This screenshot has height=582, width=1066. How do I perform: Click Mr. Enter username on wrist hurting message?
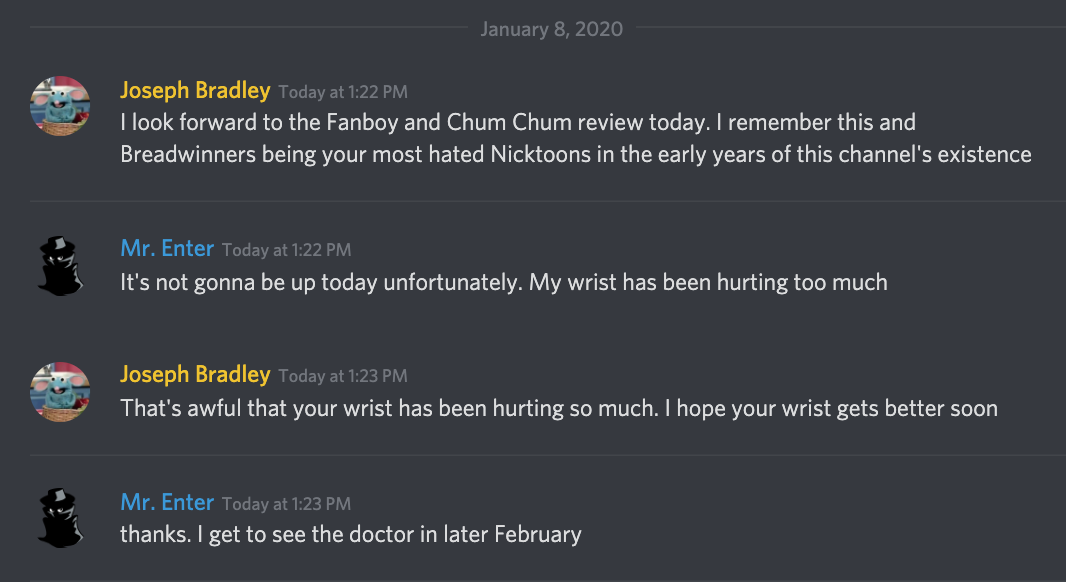pyautogui.click(x=167, y=248)
